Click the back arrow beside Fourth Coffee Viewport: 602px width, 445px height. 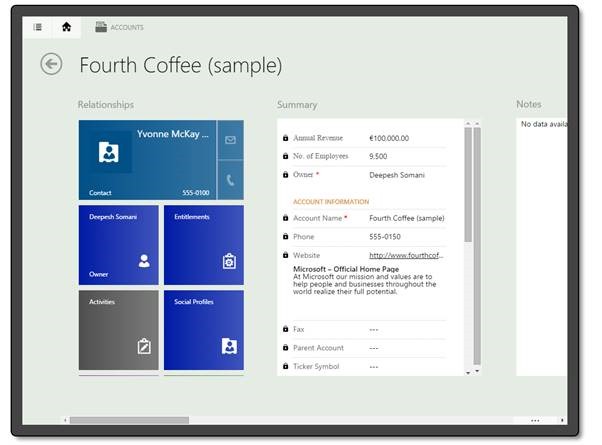coord(51,65)
